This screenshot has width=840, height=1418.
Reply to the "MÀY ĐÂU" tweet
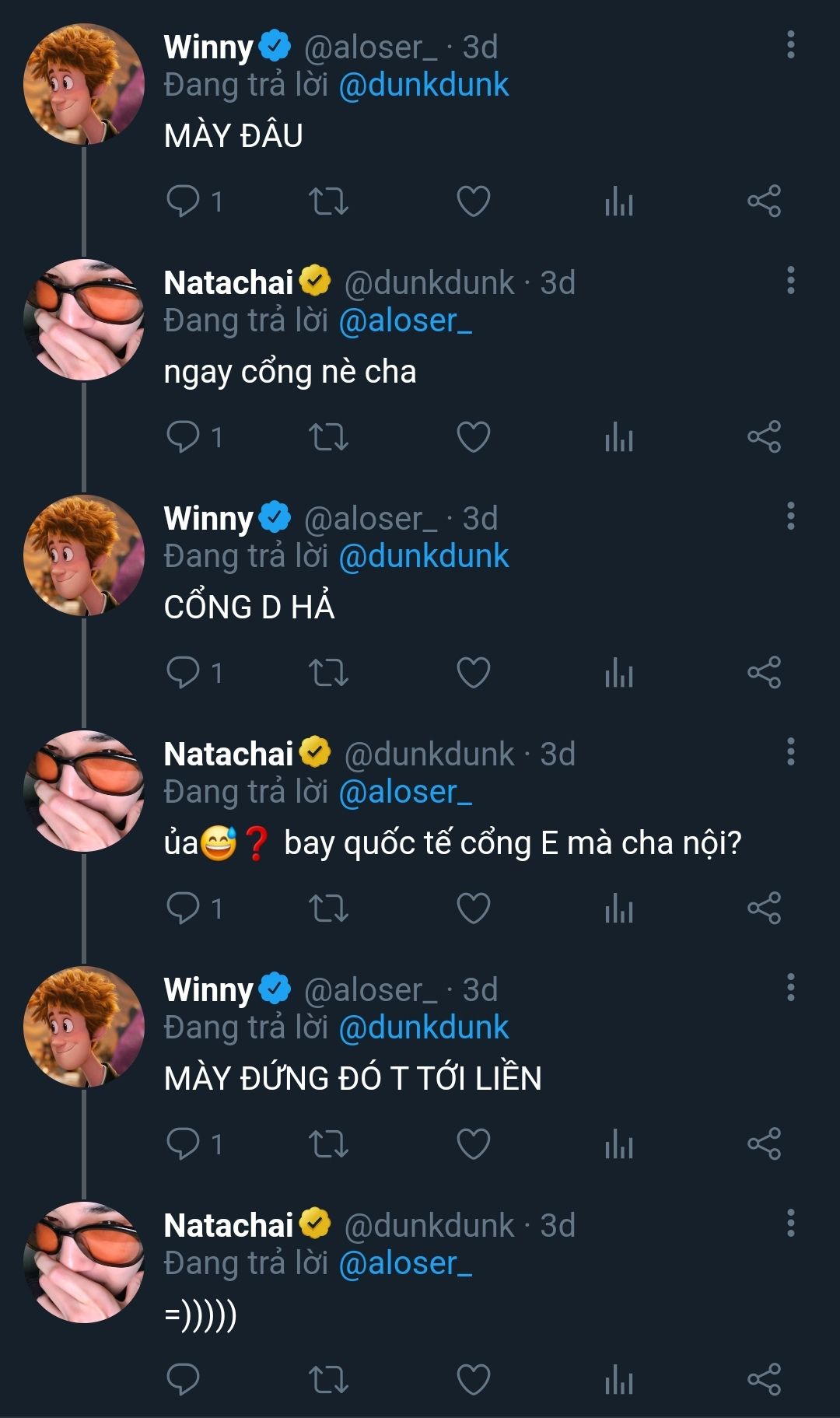pyautogui.click(x=184, y=201)
